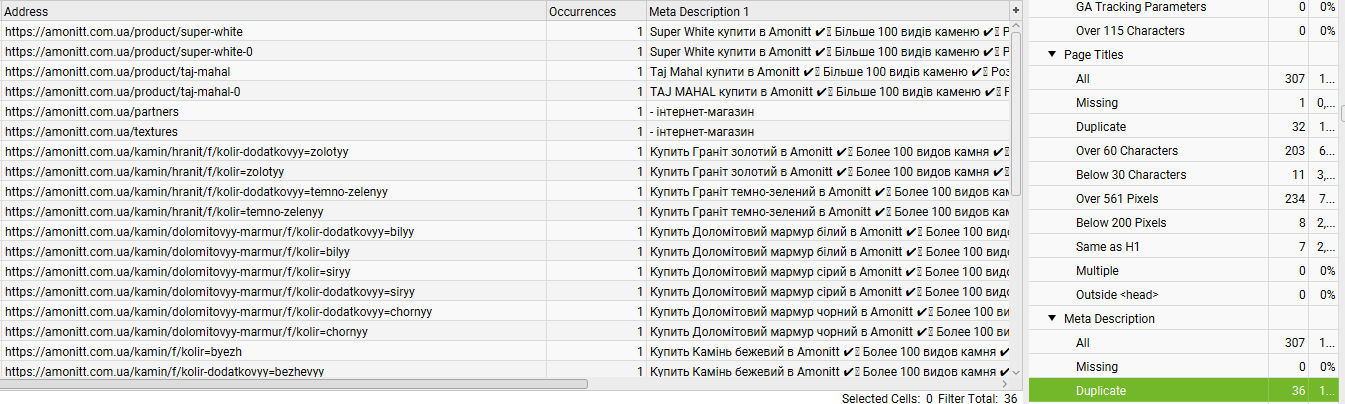Image resolution: width=1345 pixels, height=404 pixels.
Task: Select the Below 30 Characters filter
Action: tap(1131, 175)
